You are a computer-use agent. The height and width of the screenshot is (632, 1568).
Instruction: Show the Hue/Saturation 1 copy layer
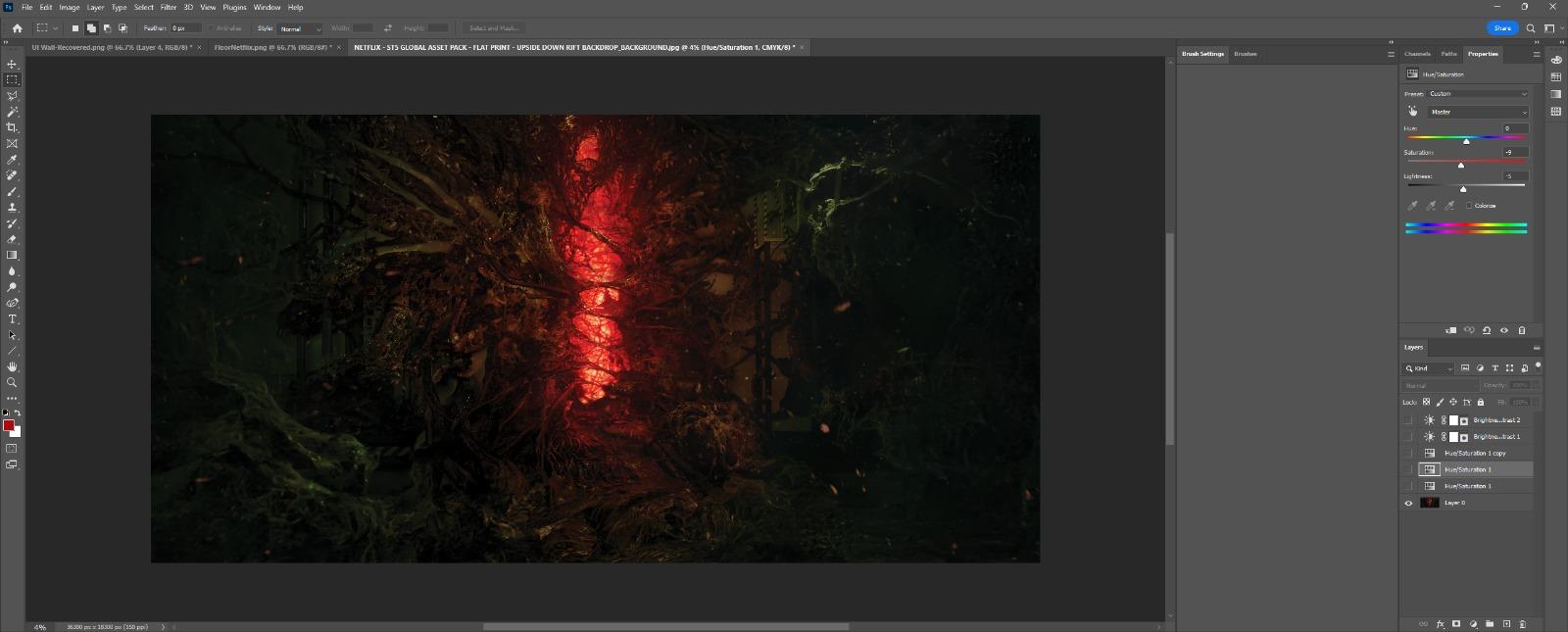[x=1408, y=454]
